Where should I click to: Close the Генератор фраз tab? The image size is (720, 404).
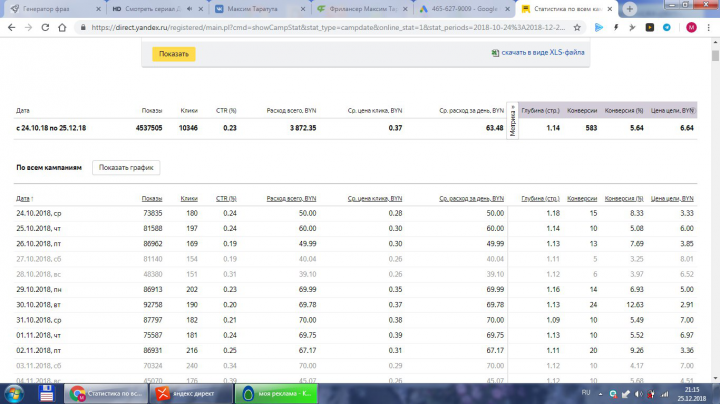point(98,9)
